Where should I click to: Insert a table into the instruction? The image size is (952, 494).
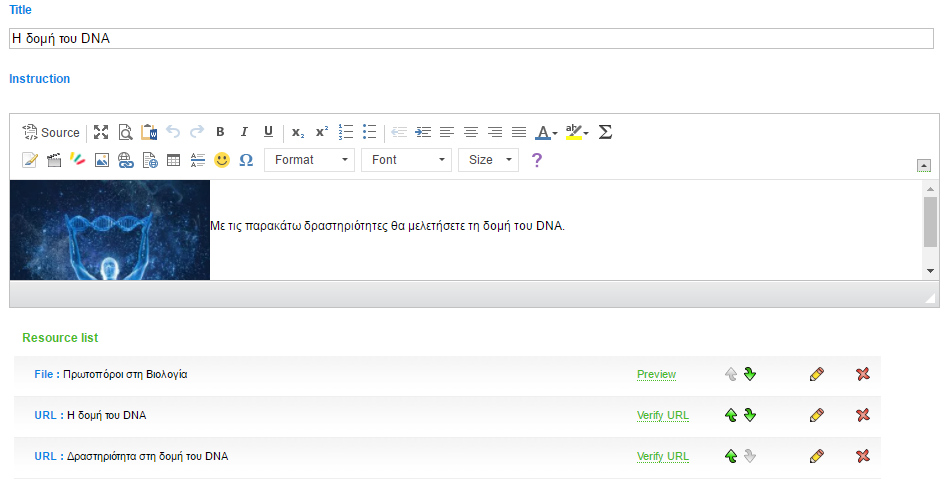click(x=173, y=160)
